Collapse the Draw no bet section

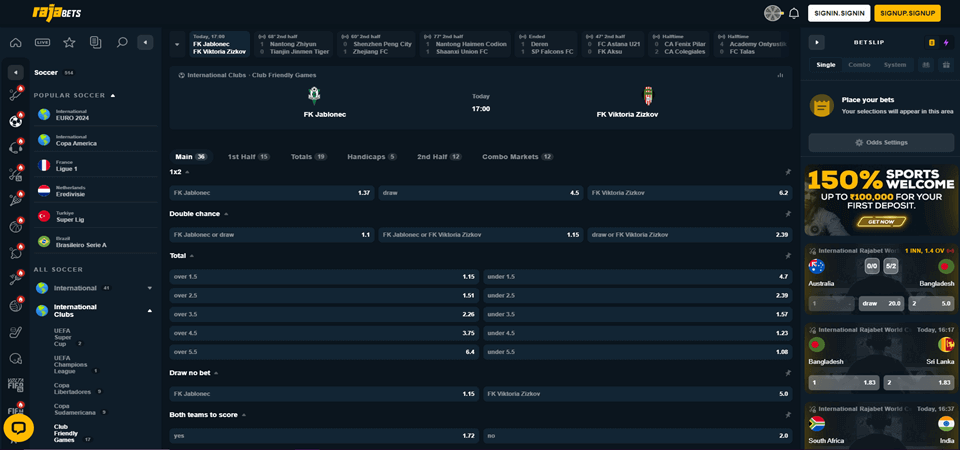tap(216, 373)
